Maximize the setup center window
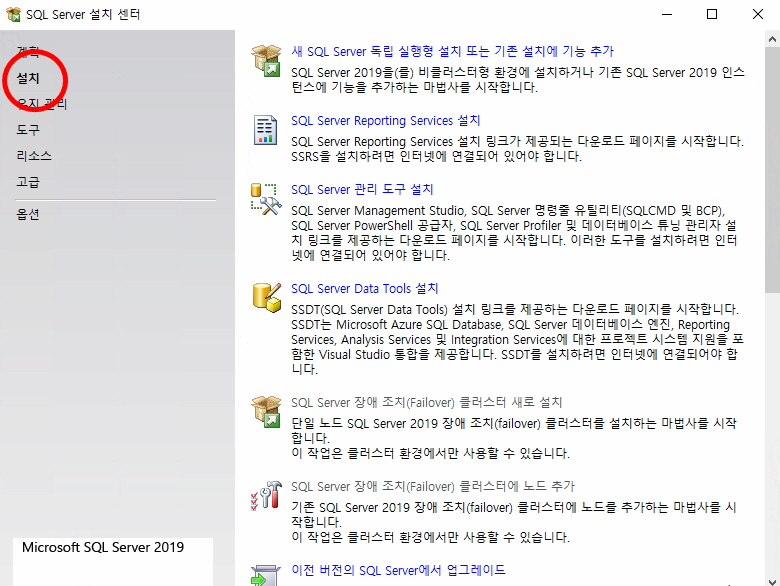This screenshot has height=586, width=780. point(712,14)
